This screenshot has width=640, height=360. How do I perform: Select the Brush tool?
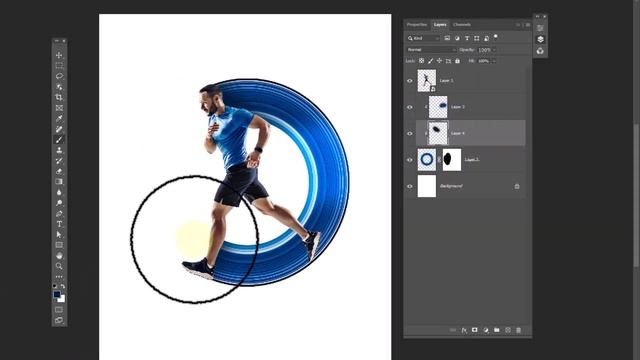(59, 140)
